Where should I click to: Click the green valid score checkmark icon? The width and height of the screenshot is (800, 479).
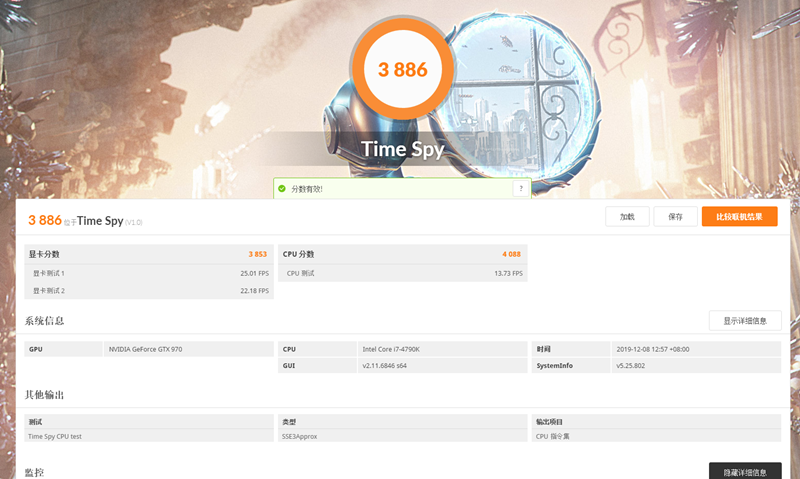click(x=282, y=189)
